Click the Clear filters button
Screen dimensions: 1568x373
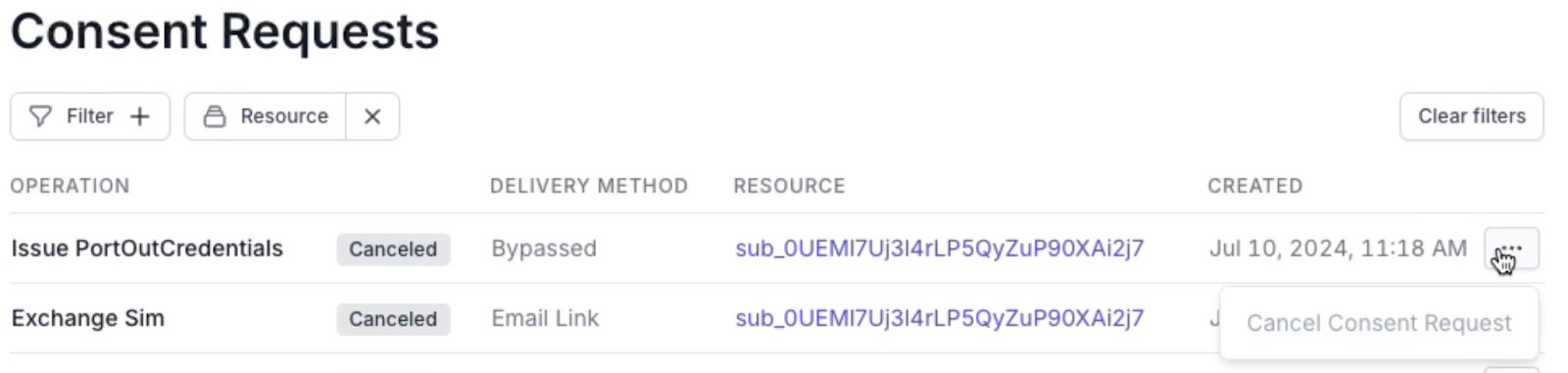1471,117
